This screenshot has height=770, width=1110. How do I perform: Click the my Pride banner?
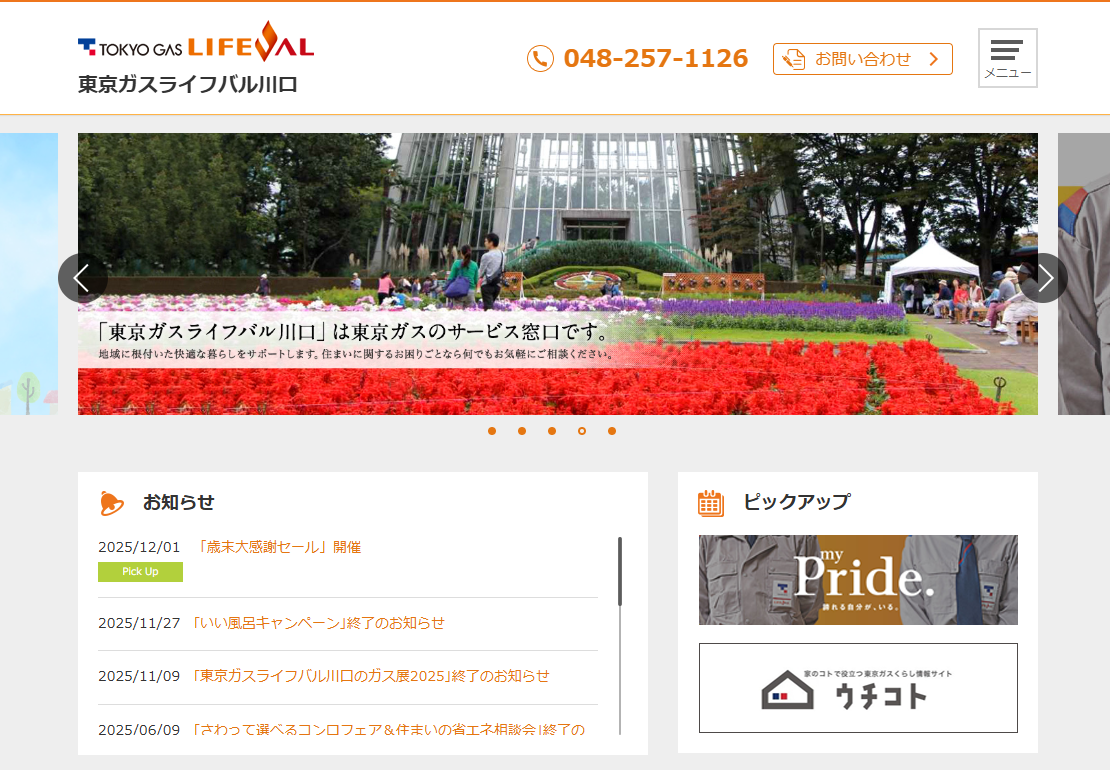[x=858, y=580]
